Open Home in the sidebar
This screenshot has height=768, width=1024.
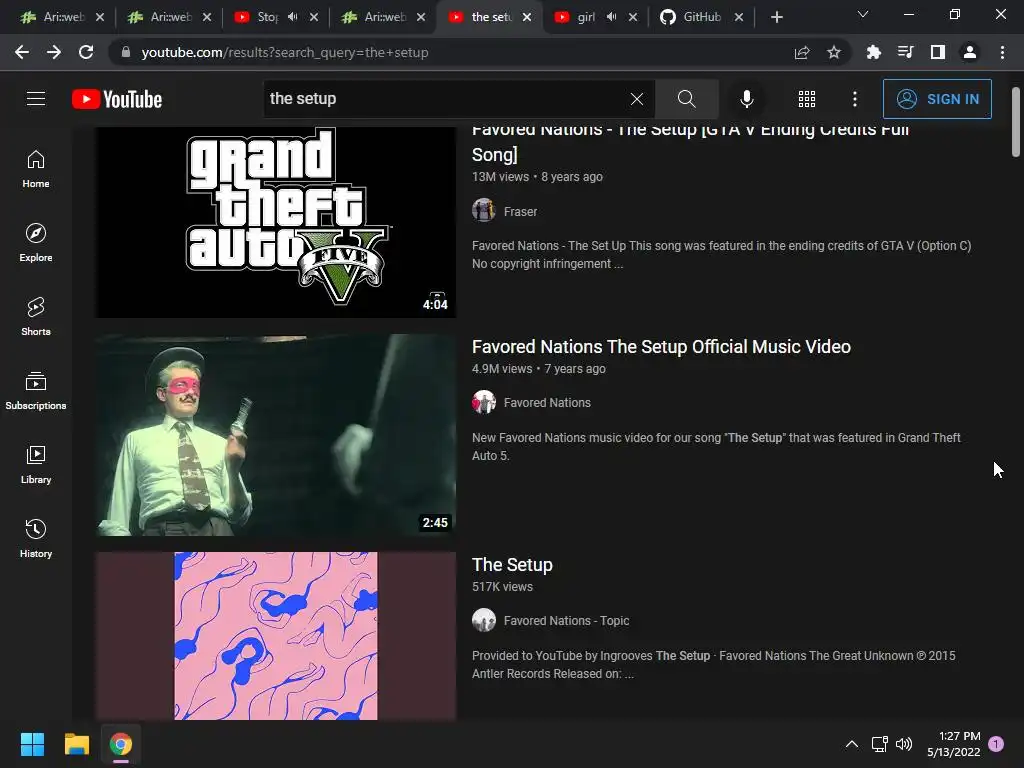click(36, 169)
